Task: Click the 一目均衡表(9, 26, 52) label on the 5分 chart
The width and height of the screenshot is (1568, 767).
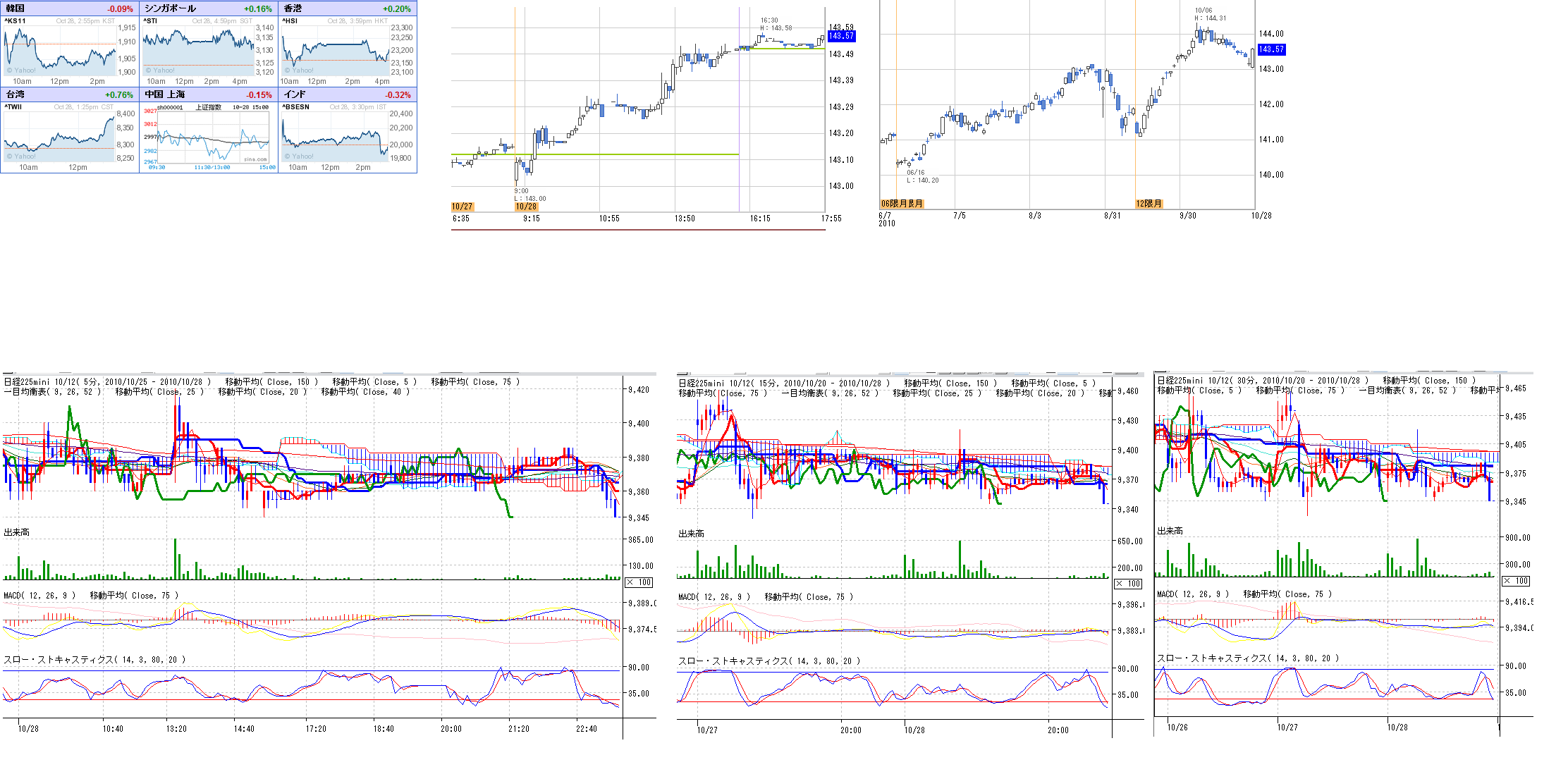Action: [53, 392]
